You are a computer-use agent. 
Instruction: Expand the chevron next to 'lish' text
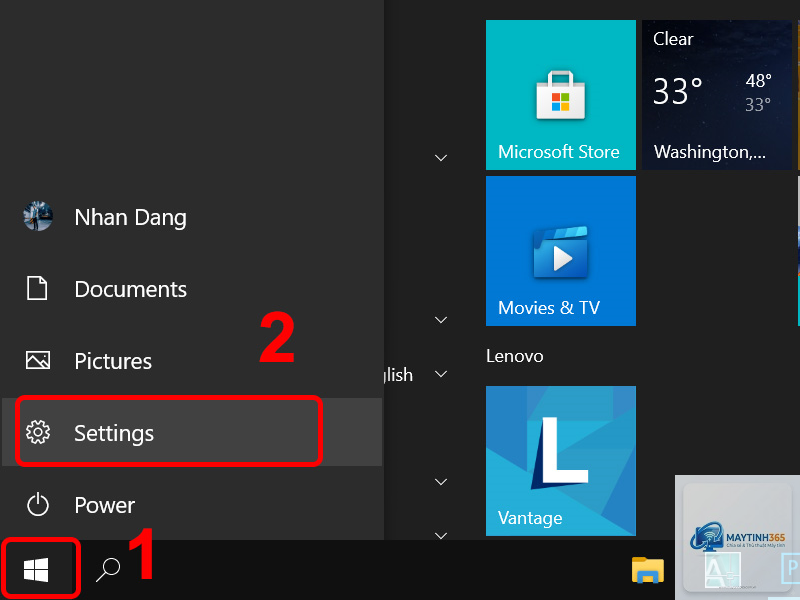click(441, 374)
